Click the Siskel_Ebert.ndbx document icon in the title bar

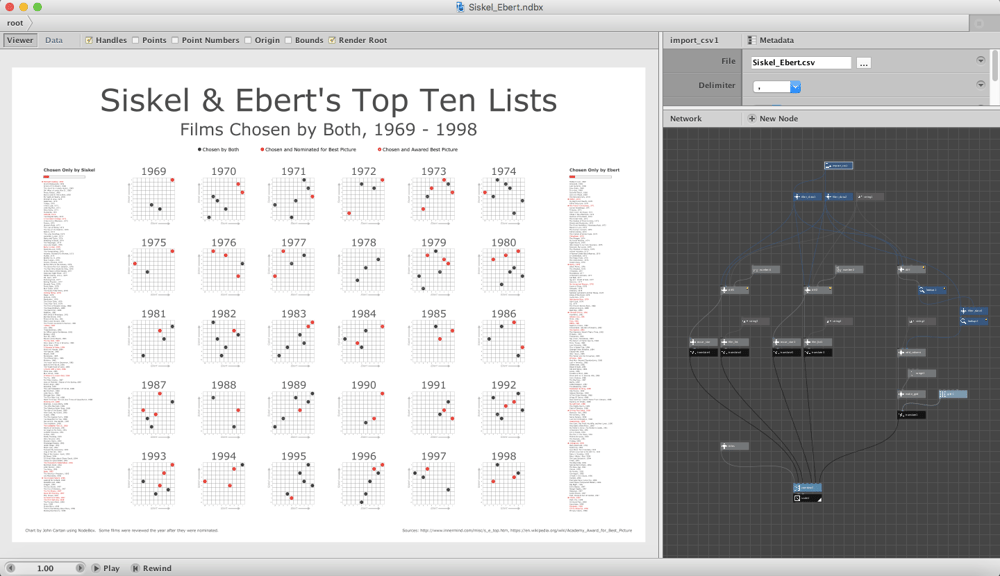click(460, 7)
